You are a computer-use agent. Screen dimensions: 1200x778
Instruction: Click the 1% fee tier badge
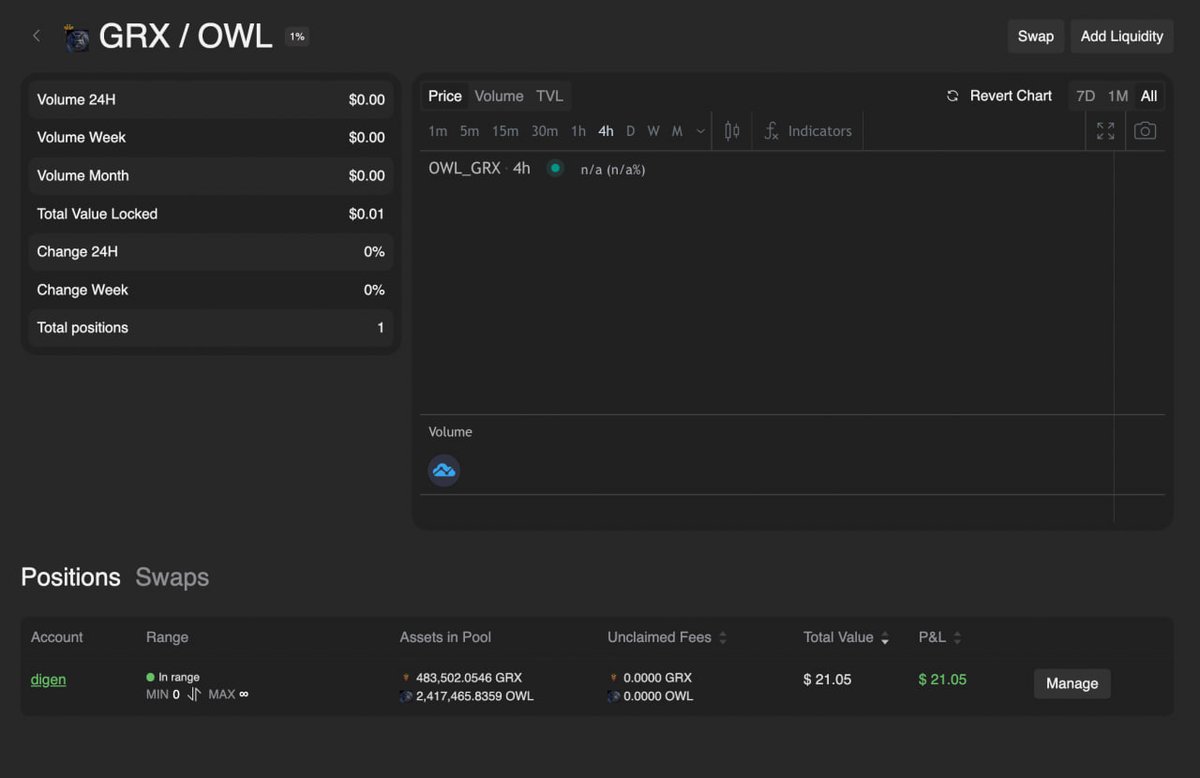(x=297, y=37)
